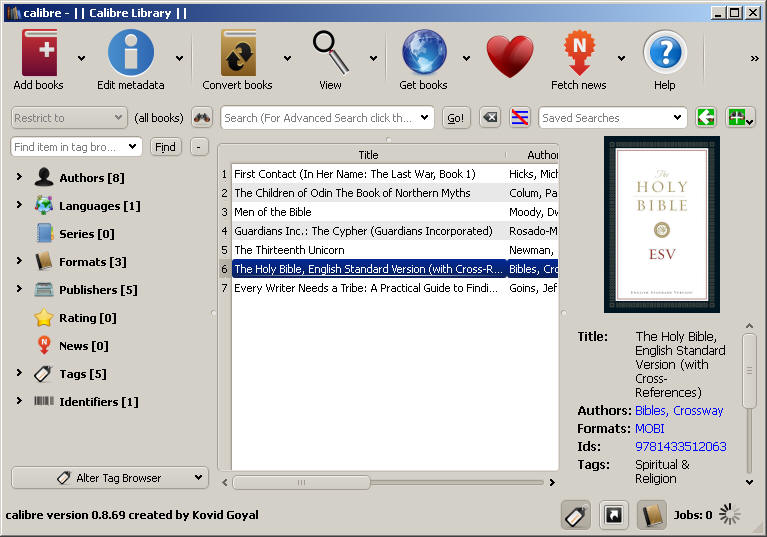The height and width of the screenshot is (537, 767).
Task: Click the green plus save search icon
Action: click(x=739, y=118)
